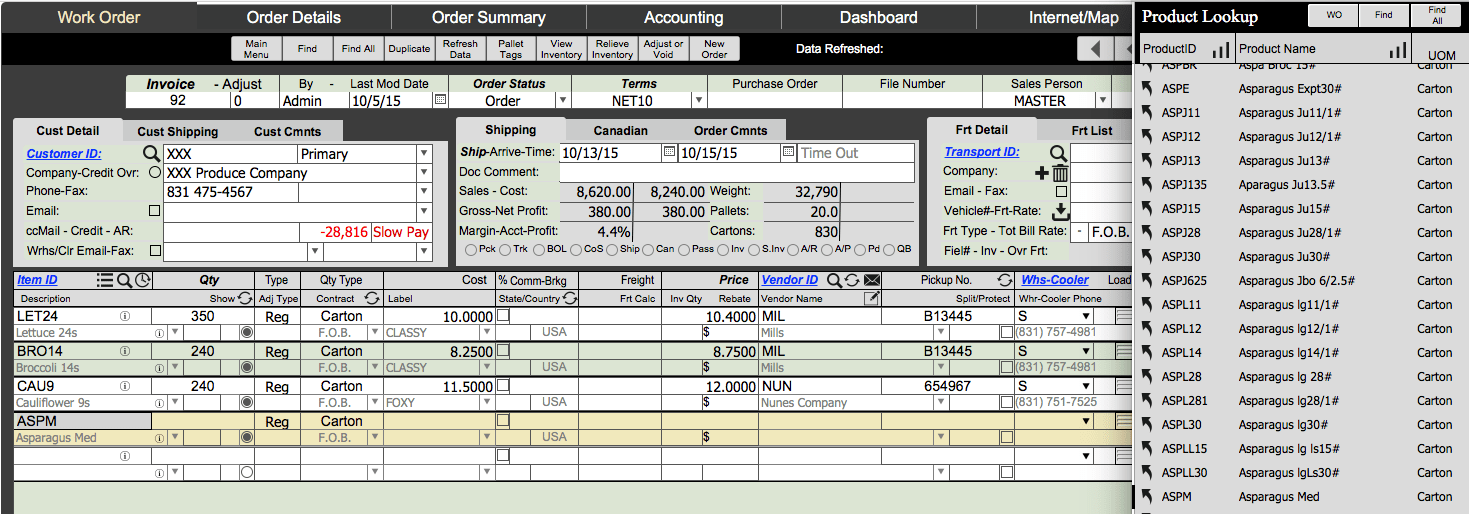Refresh vendors icon next to Vendor ID

(x=852, y=280)
